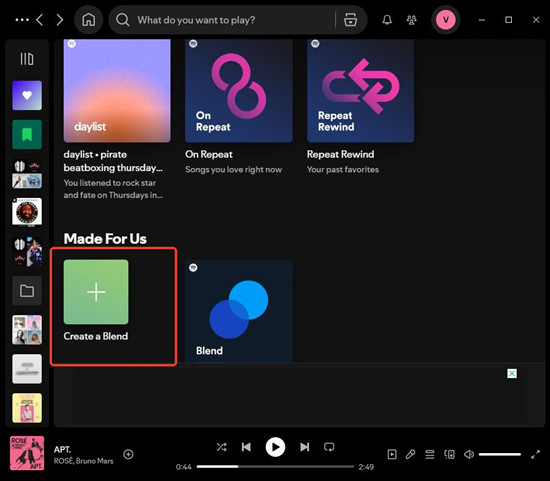Open the Repeat Rewind playlist cover
The width and height of the screenshot is (550, 481).
(360, 91)
